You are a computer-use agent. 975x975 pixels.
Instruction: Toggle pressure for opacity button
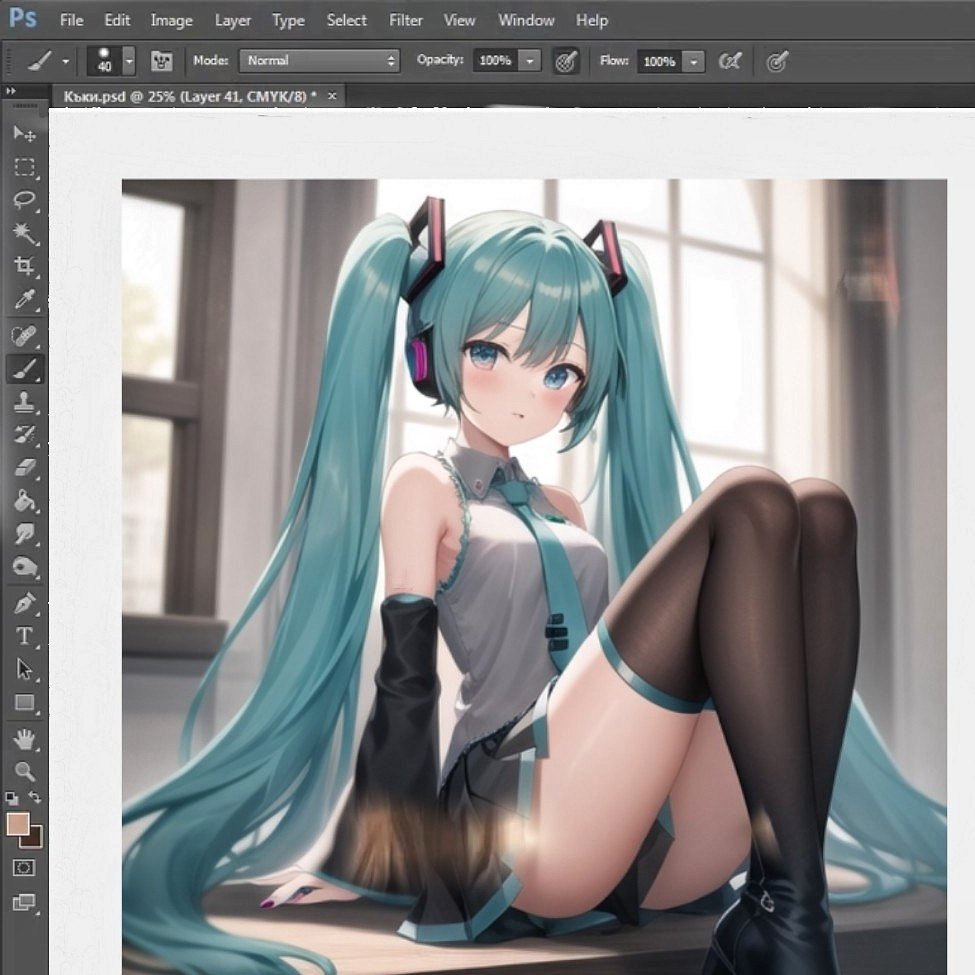coord(566,61)
